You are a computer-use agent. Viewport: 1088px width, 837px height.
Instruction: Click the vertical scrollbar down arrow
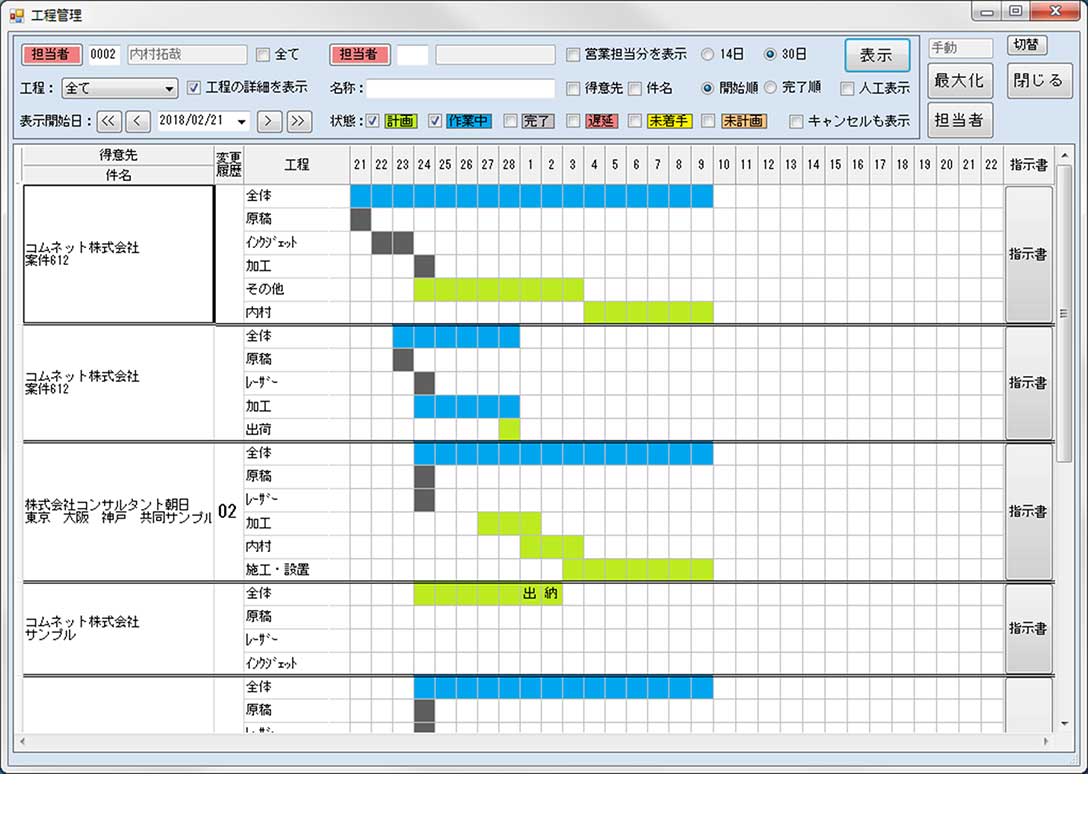click(1064, 723)
